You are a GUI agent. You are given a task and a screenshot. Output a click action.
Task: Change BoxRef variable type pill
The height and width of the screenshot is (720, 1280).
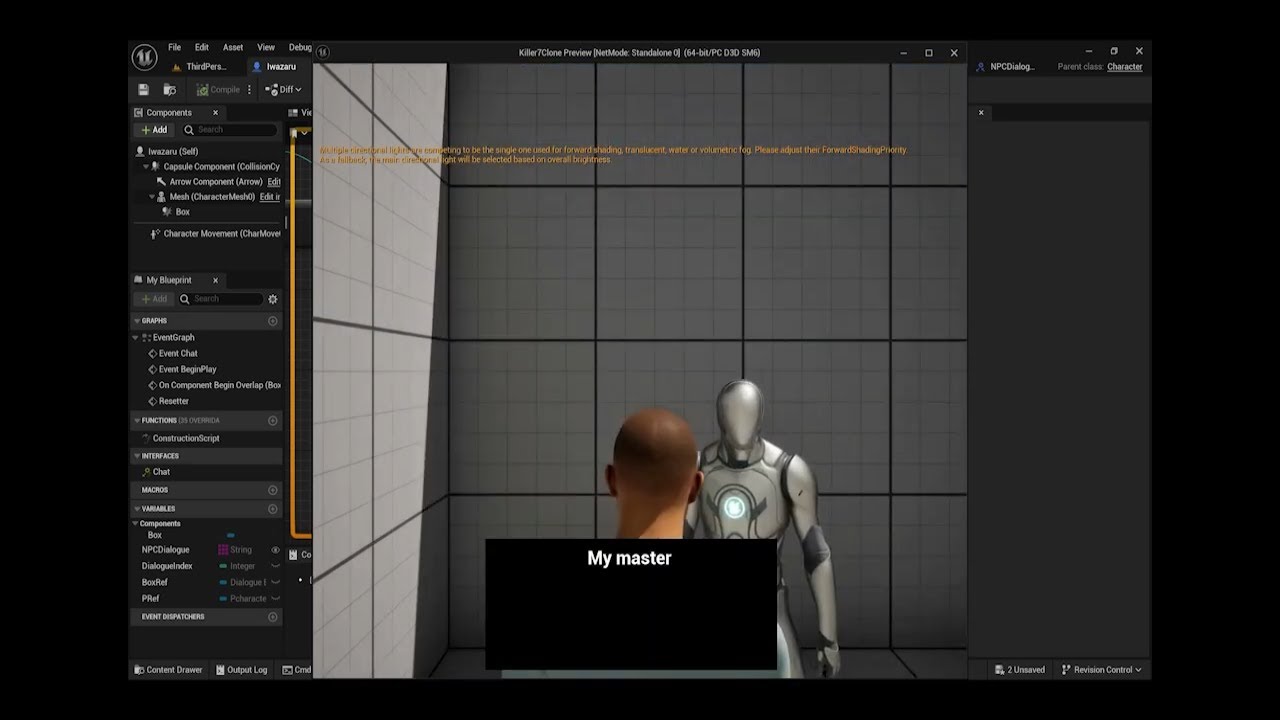pyautogui.click(x=223, y=582)
